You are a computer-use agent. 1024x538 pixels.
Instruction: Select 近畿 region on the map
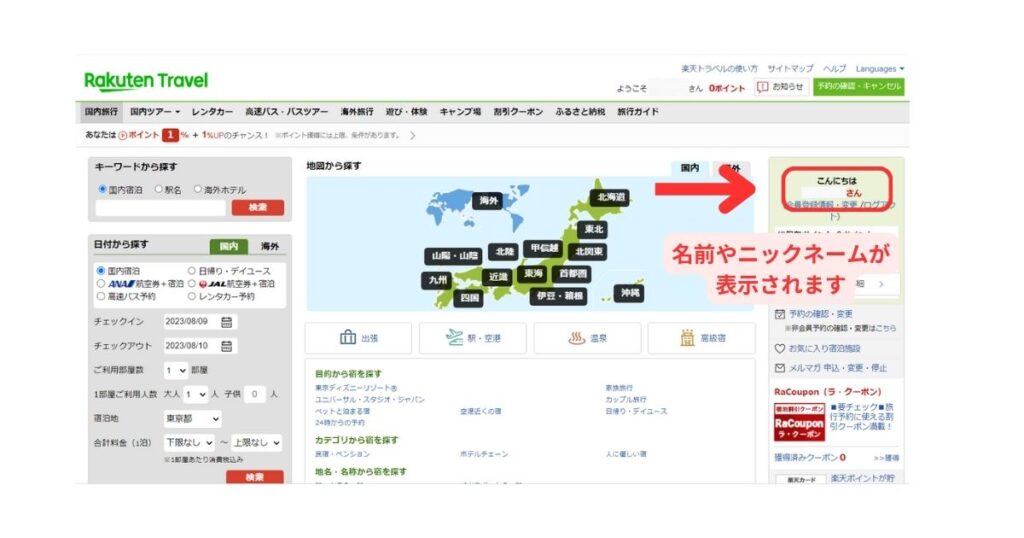pos(498,277)
